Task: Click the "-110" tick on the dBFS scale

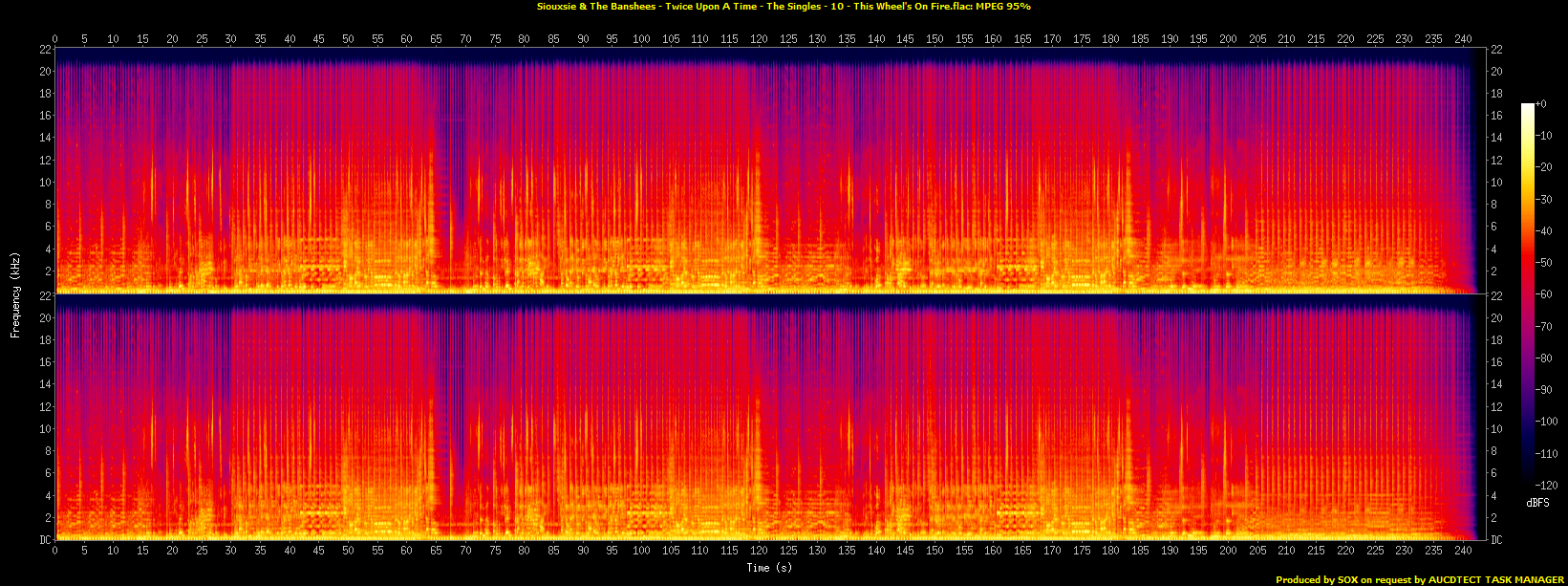Action: [x=1546, y=454]
